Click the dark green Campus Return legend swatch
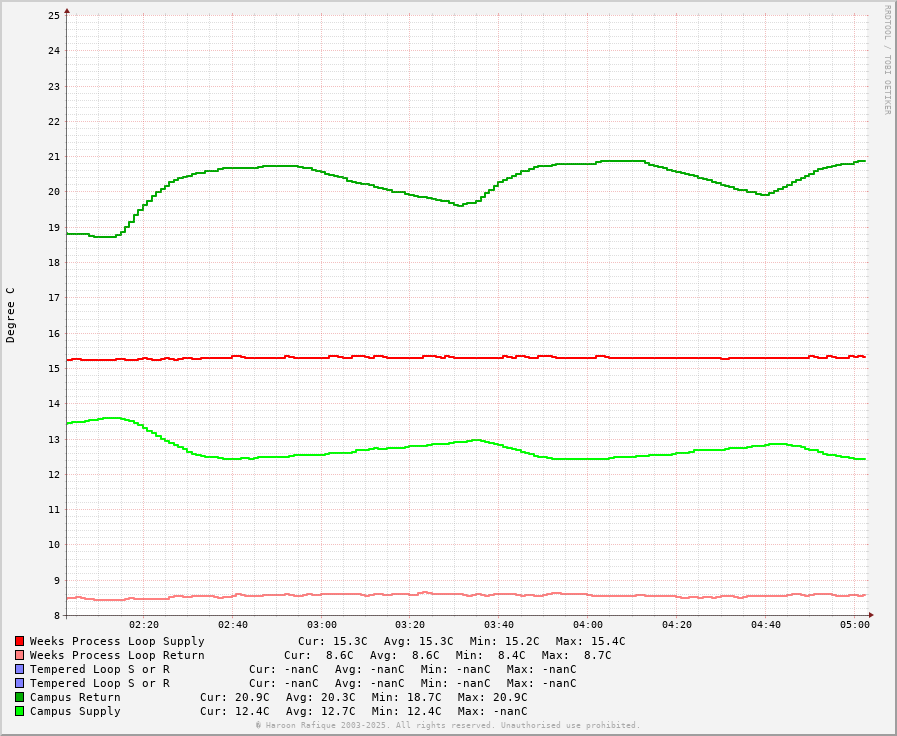The image size is (897, 736). click(x=19, y=697)
